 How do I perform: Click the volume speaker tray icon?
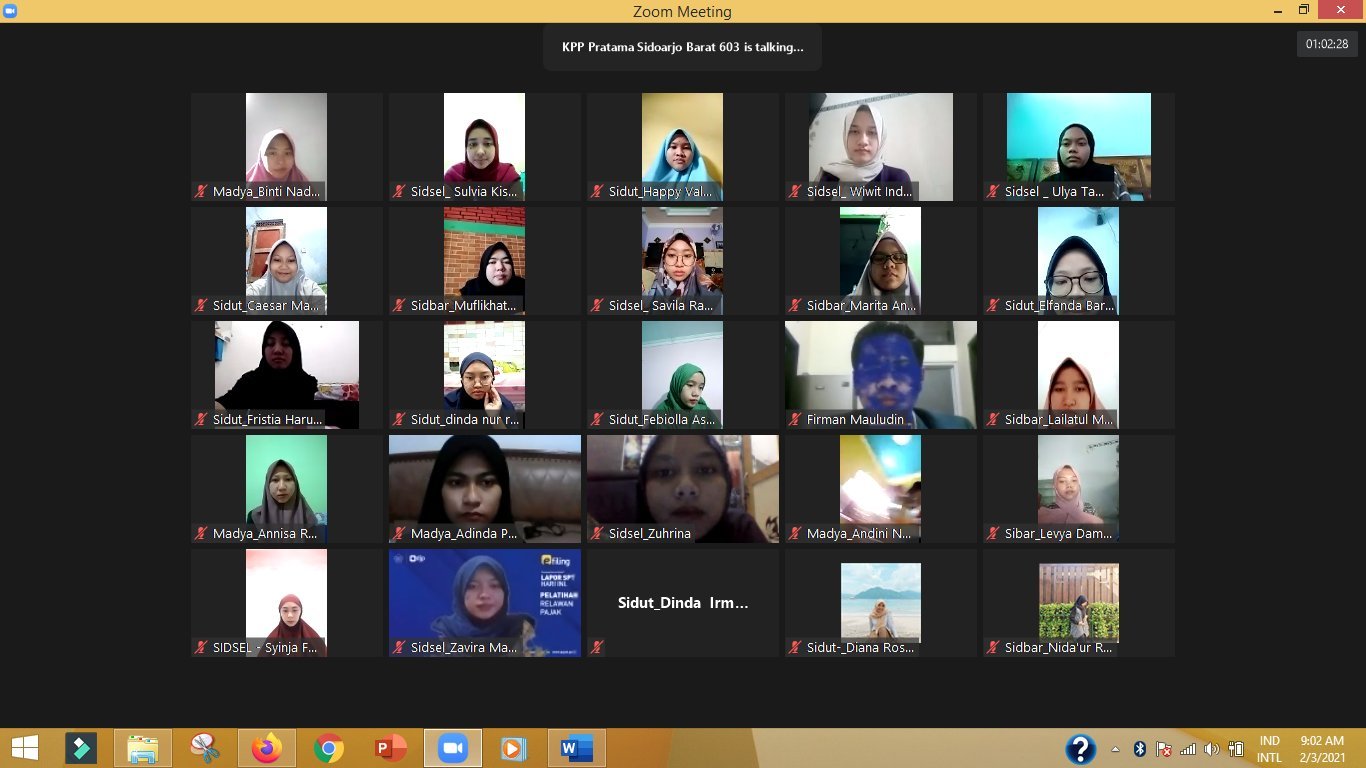(1212, 749)
